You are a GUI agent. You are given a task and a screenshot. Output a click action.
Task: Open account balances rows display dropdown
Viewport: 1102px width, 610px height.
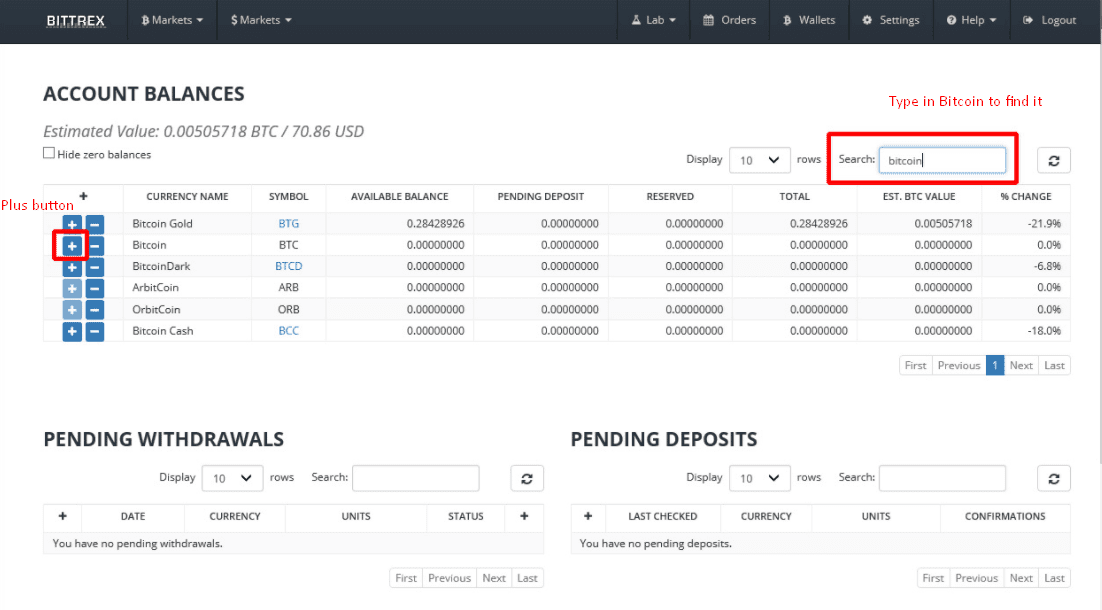760,160
